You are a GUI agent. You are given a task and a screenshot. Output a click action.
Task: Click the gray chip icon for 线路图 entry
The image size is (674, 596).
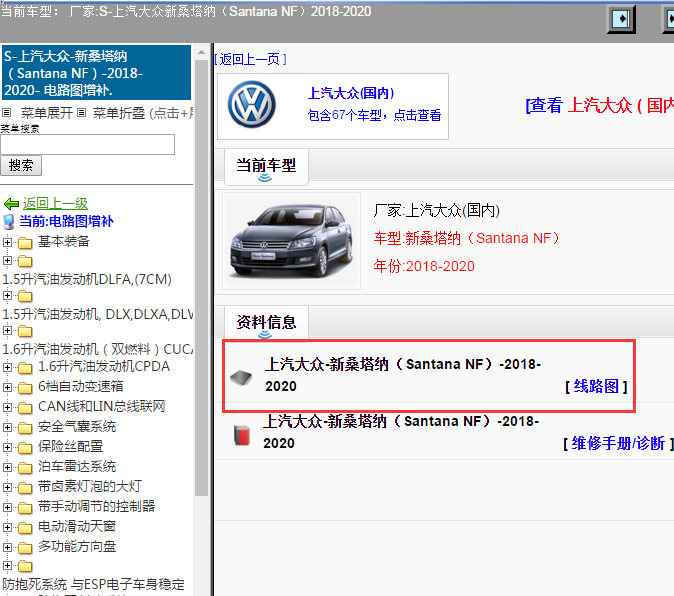[241, 377]
